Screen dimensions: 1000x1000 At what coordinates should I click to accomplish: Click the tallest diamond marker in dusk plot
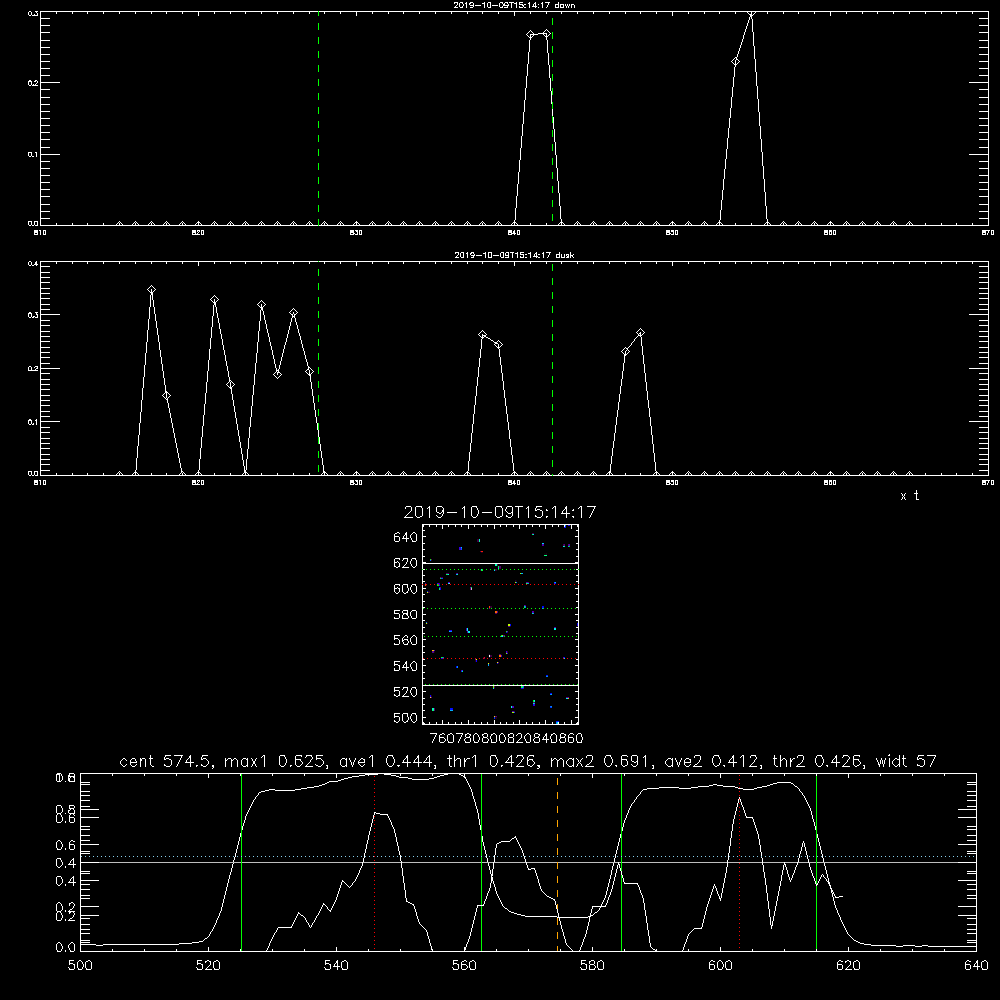[x=151, y=290]
